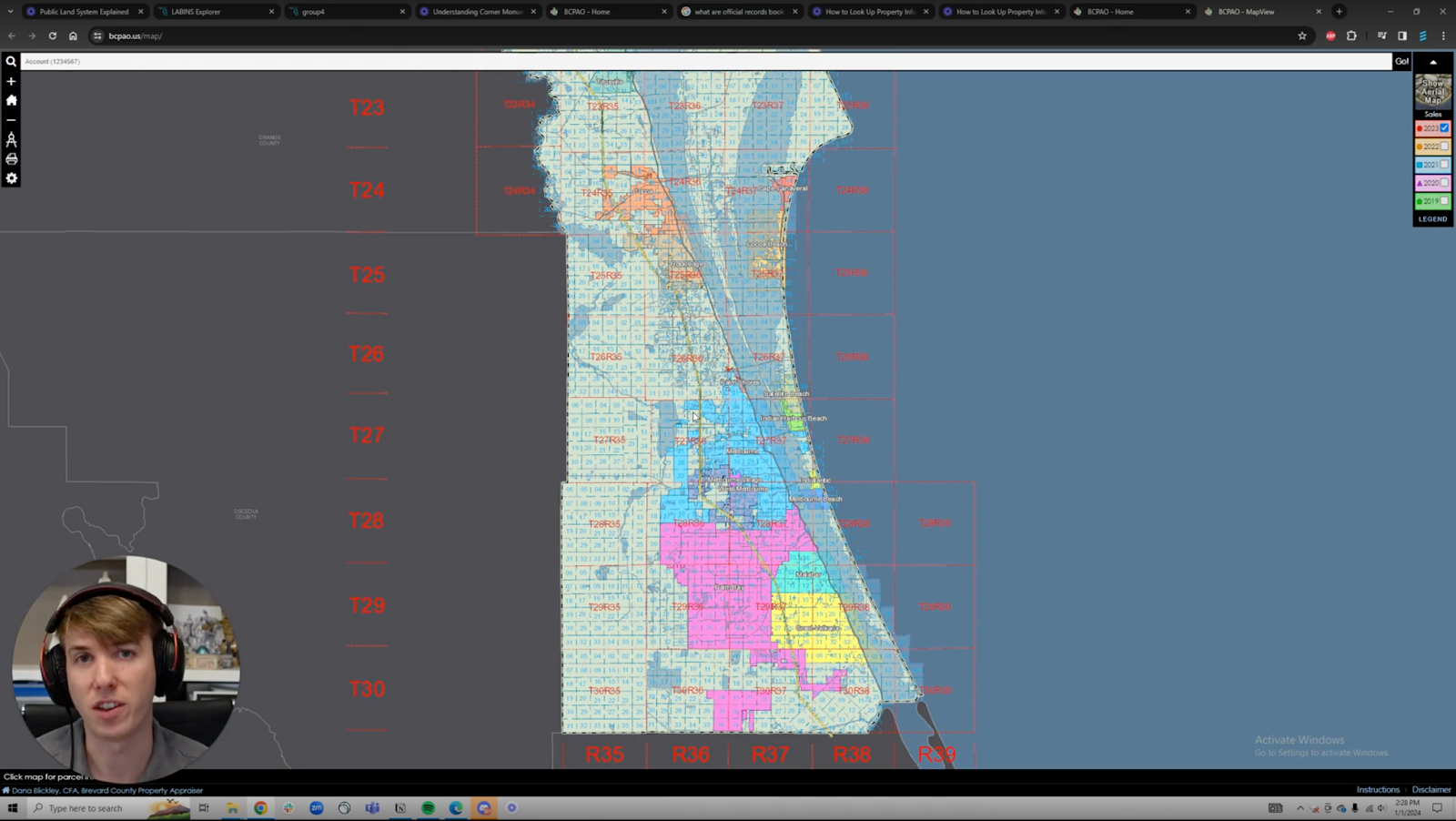Screen dimensions: 1456x821
Task: Bookmark page with the star icon
Action: coord(1302,36)
